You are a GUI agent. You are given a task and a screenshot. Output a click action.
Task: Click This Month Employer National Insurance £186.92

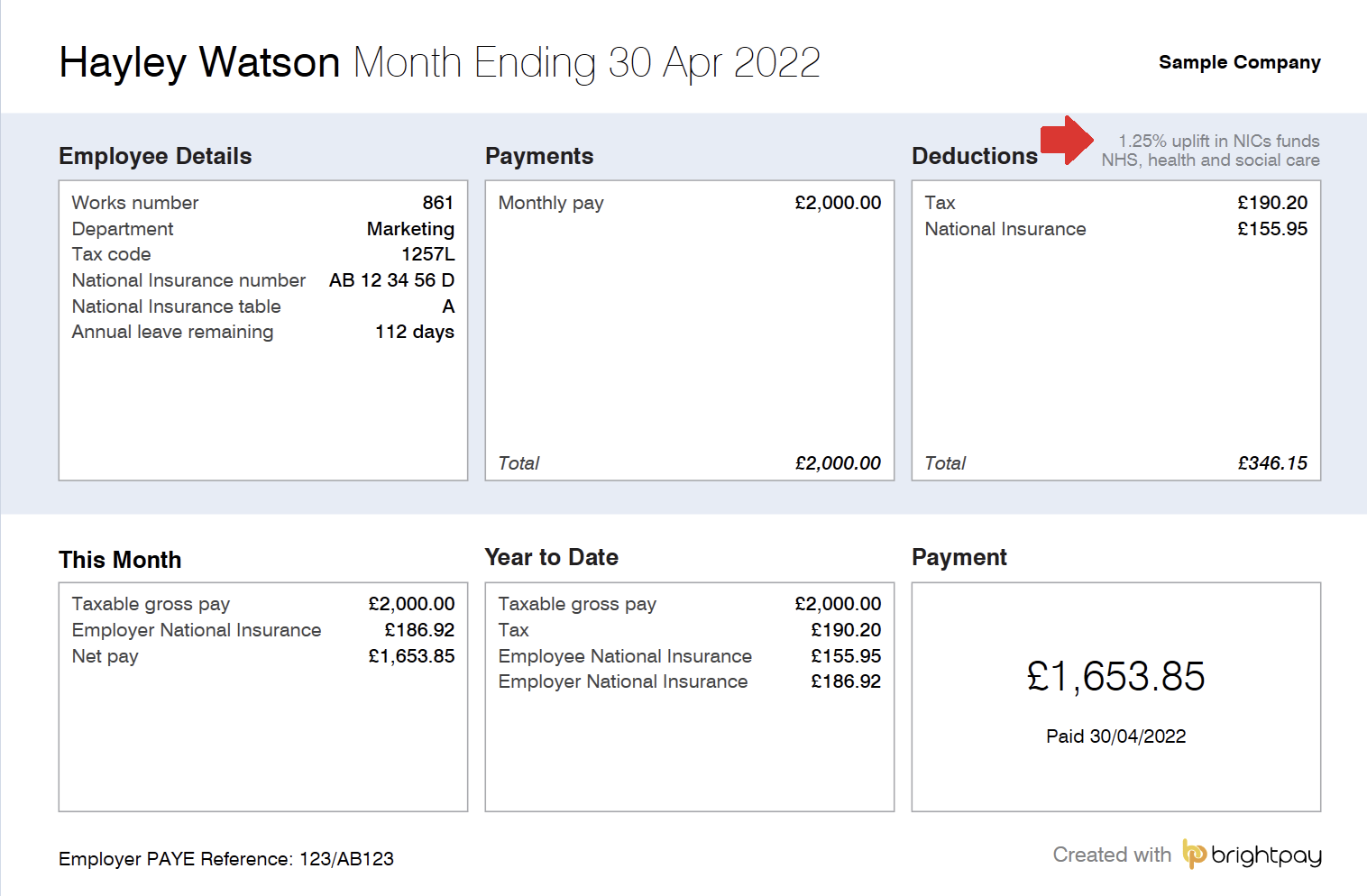coord(419,630)
